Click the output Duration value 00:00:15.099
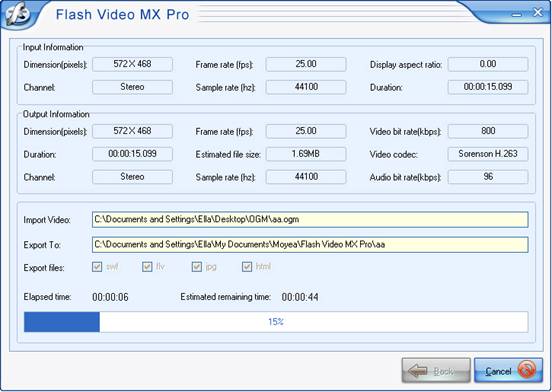 (x=132, y=154)
